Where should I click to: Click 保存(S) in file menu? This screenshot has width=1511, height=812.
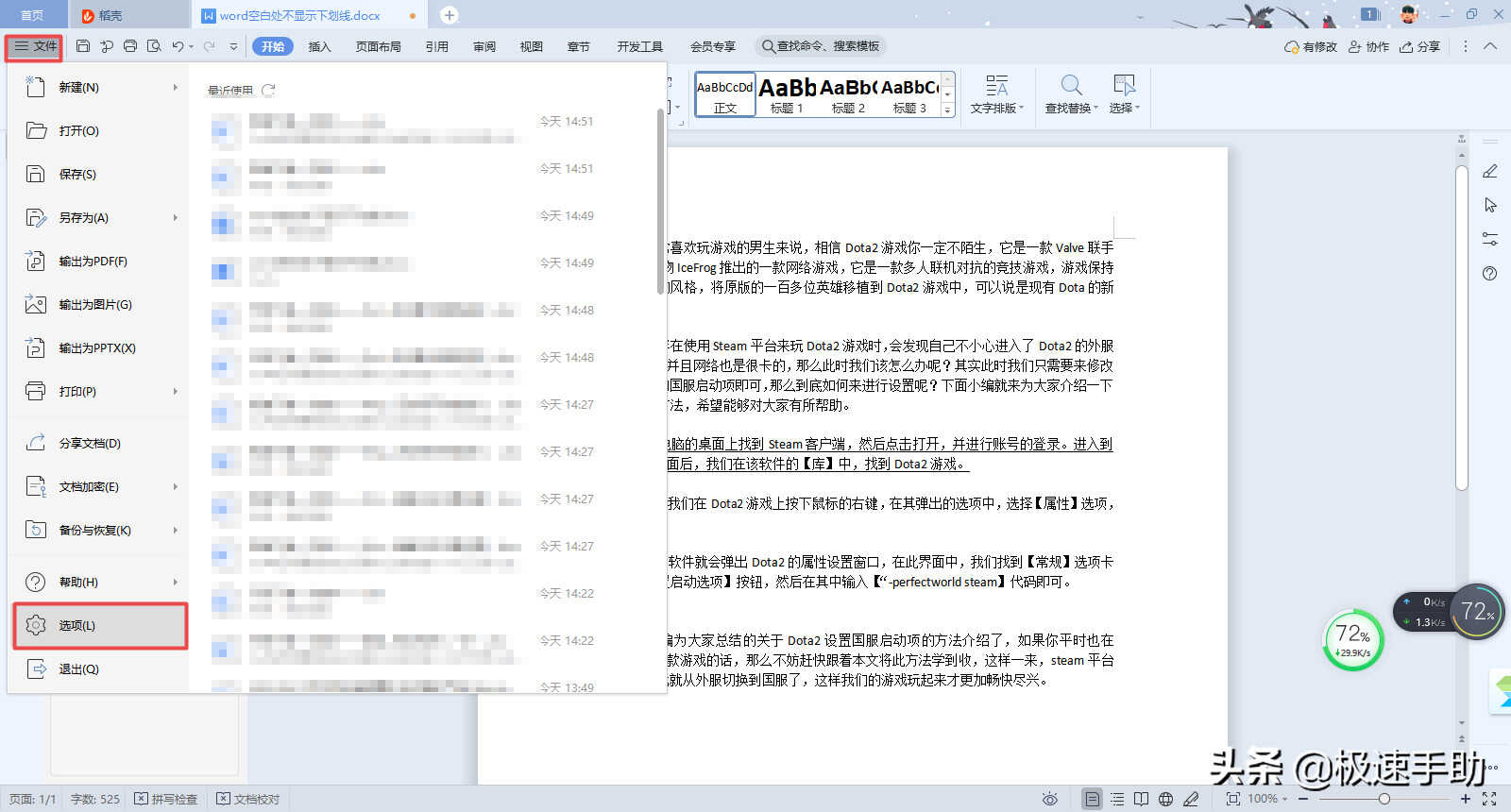pyautogui.click(x=100, y=174)
